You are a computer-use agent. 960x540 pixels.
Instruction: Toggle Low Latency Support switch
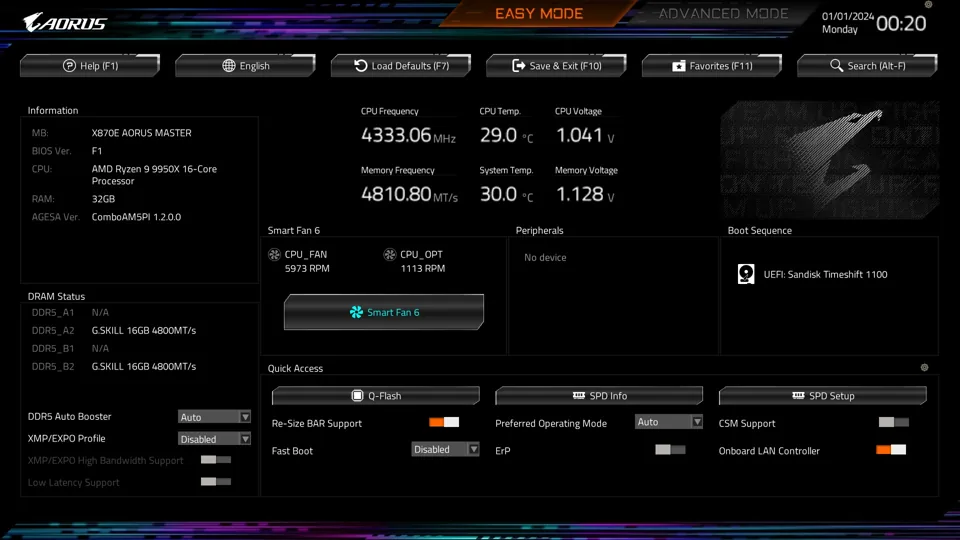pos(216,482)
